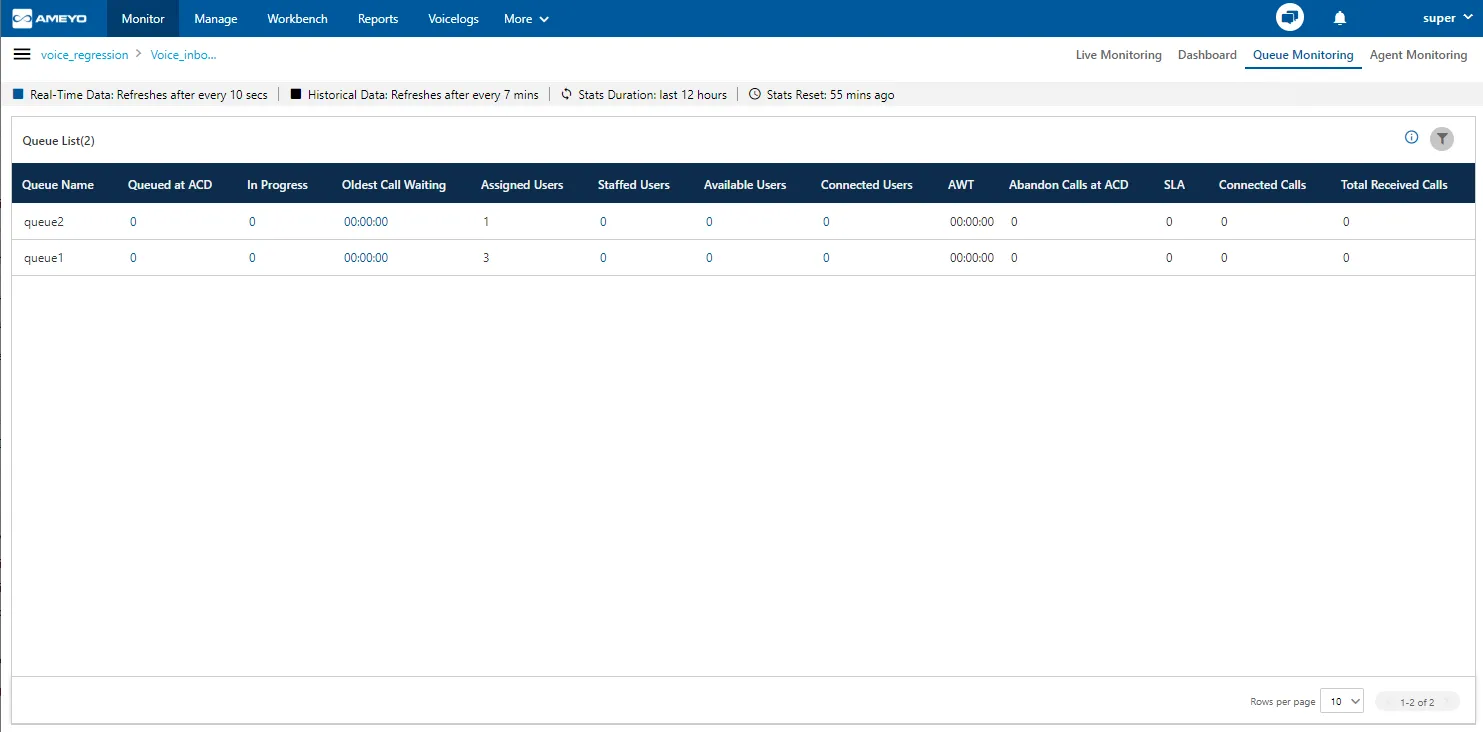Click the In Progress column header
1483x732 pixels.
pyautogui.click(x=277, y=185)
